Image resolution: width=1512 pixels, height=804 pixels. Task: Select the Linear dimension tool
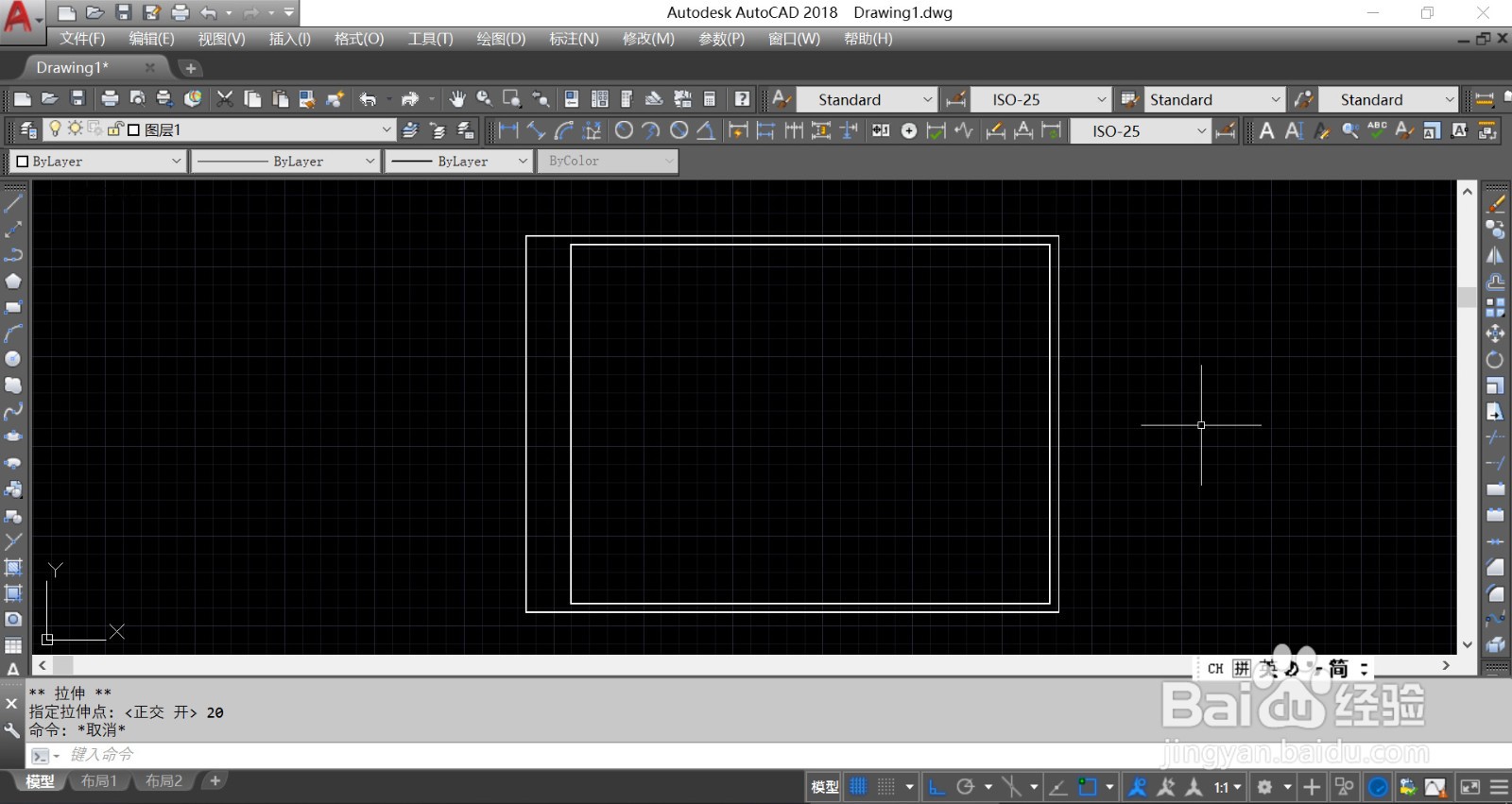coord(508,130)
